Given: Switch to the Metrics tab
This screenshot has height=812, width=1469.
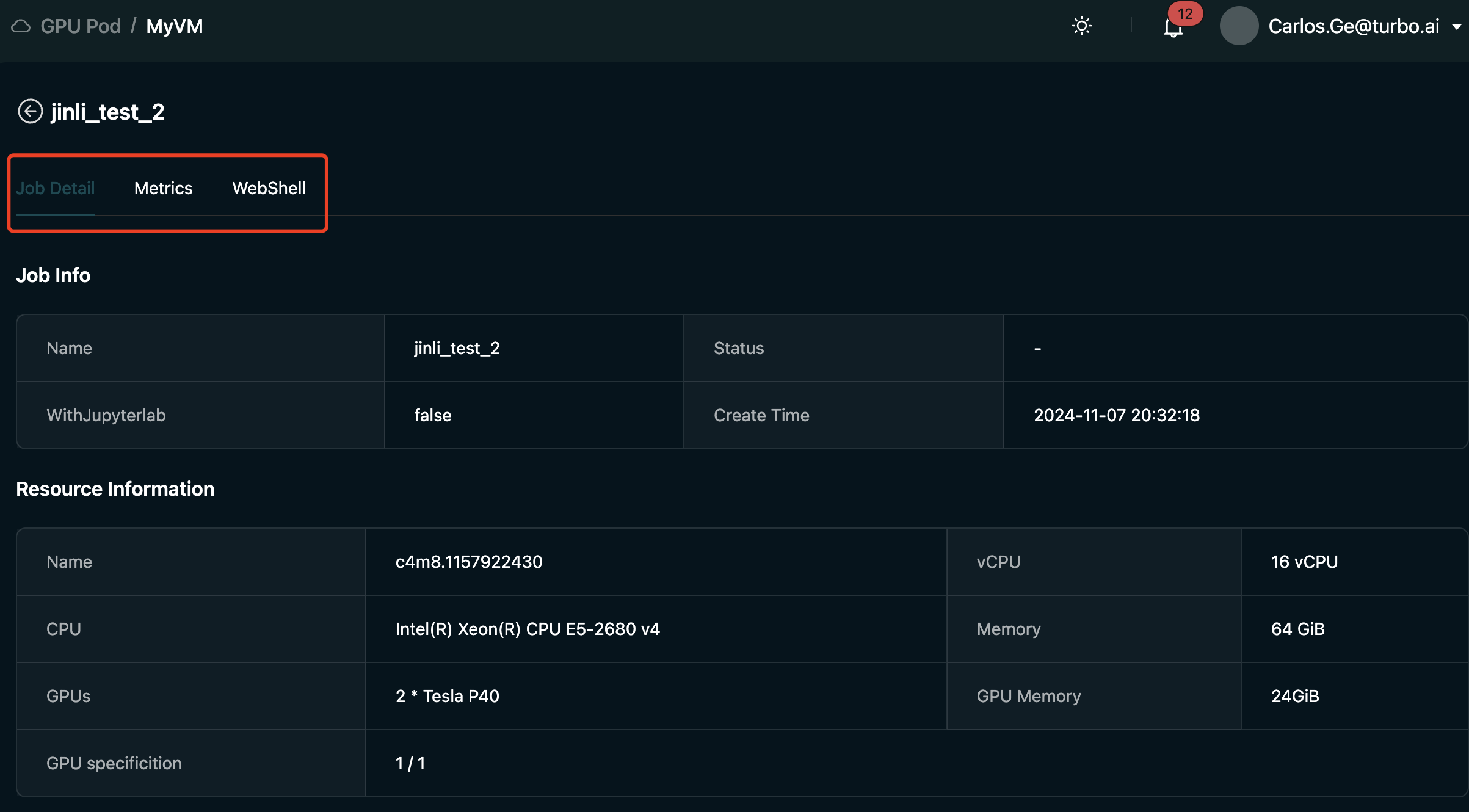Looking at the screenshot, I should coord(164,188).
